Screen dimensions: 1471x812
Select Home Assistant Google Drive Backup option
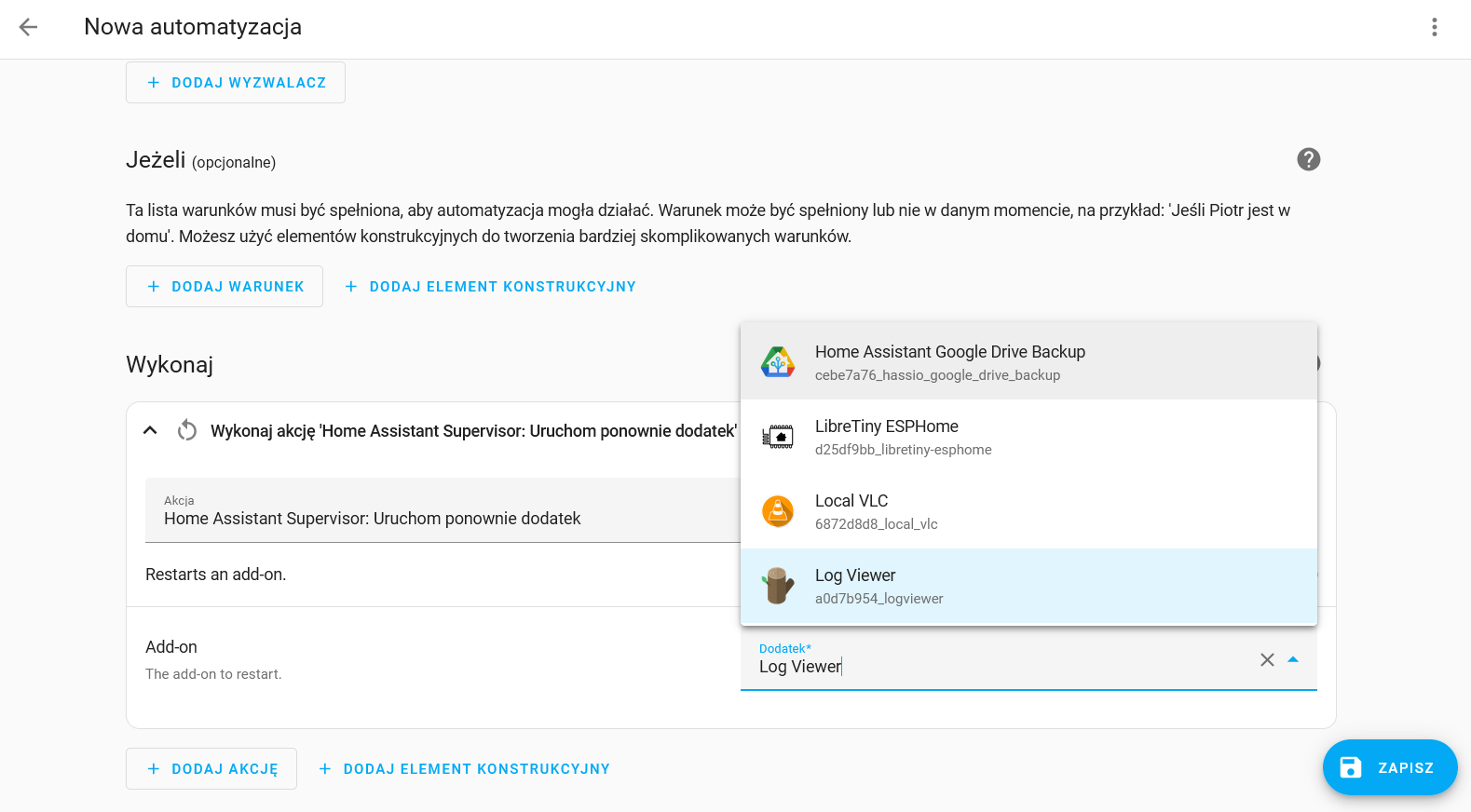coord(1028,362)
